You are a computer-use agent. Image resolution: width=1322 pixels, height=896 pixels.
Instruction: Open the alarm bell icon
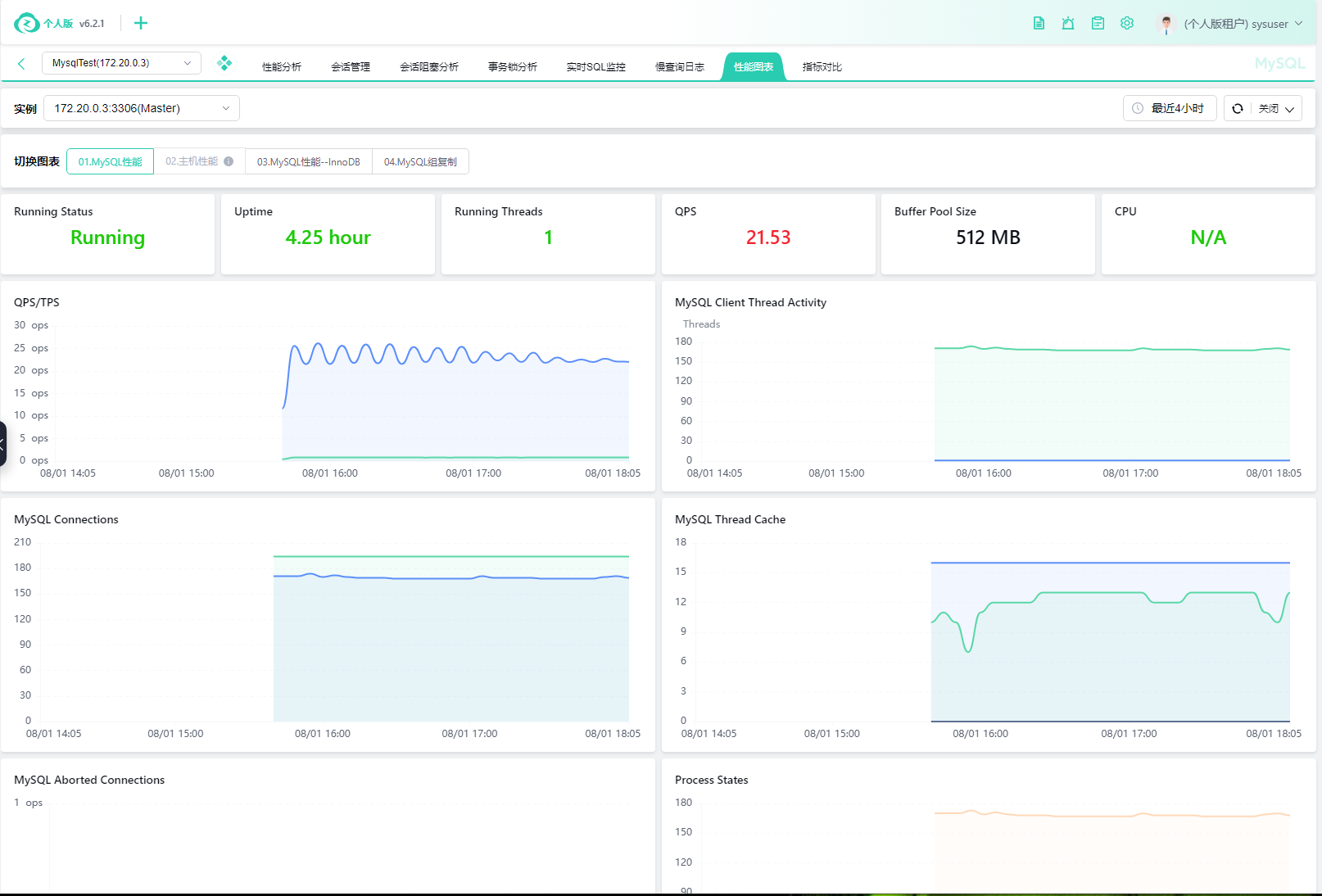[x=1068, y=23]
